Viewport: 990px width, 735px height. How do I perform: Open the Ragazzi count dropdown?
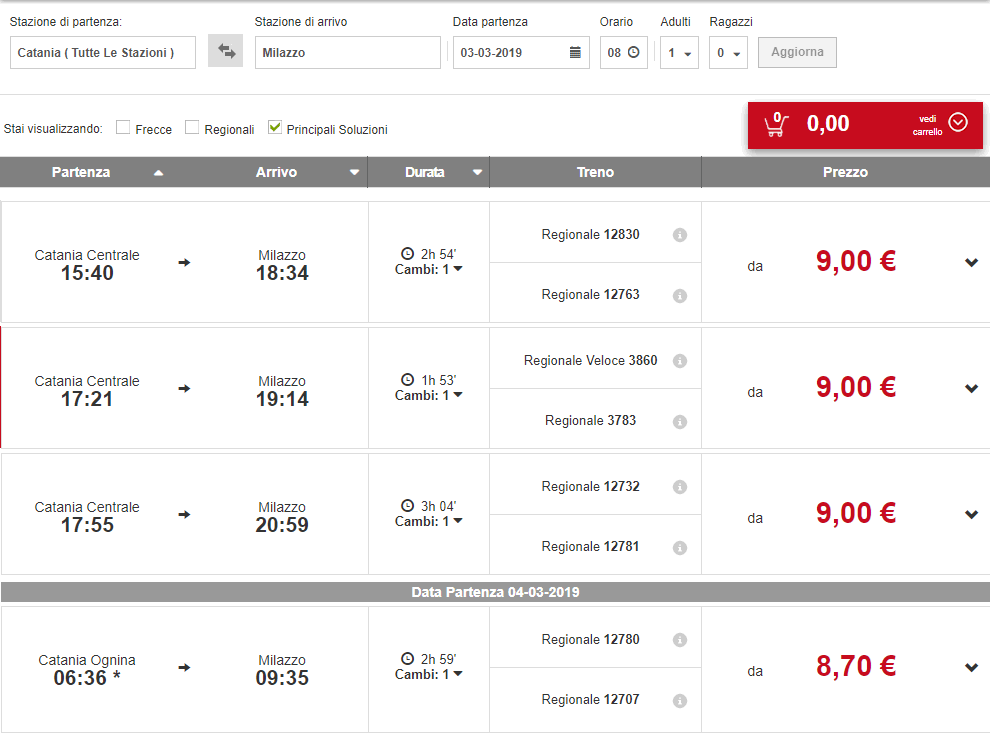click(x=728, y=53)
